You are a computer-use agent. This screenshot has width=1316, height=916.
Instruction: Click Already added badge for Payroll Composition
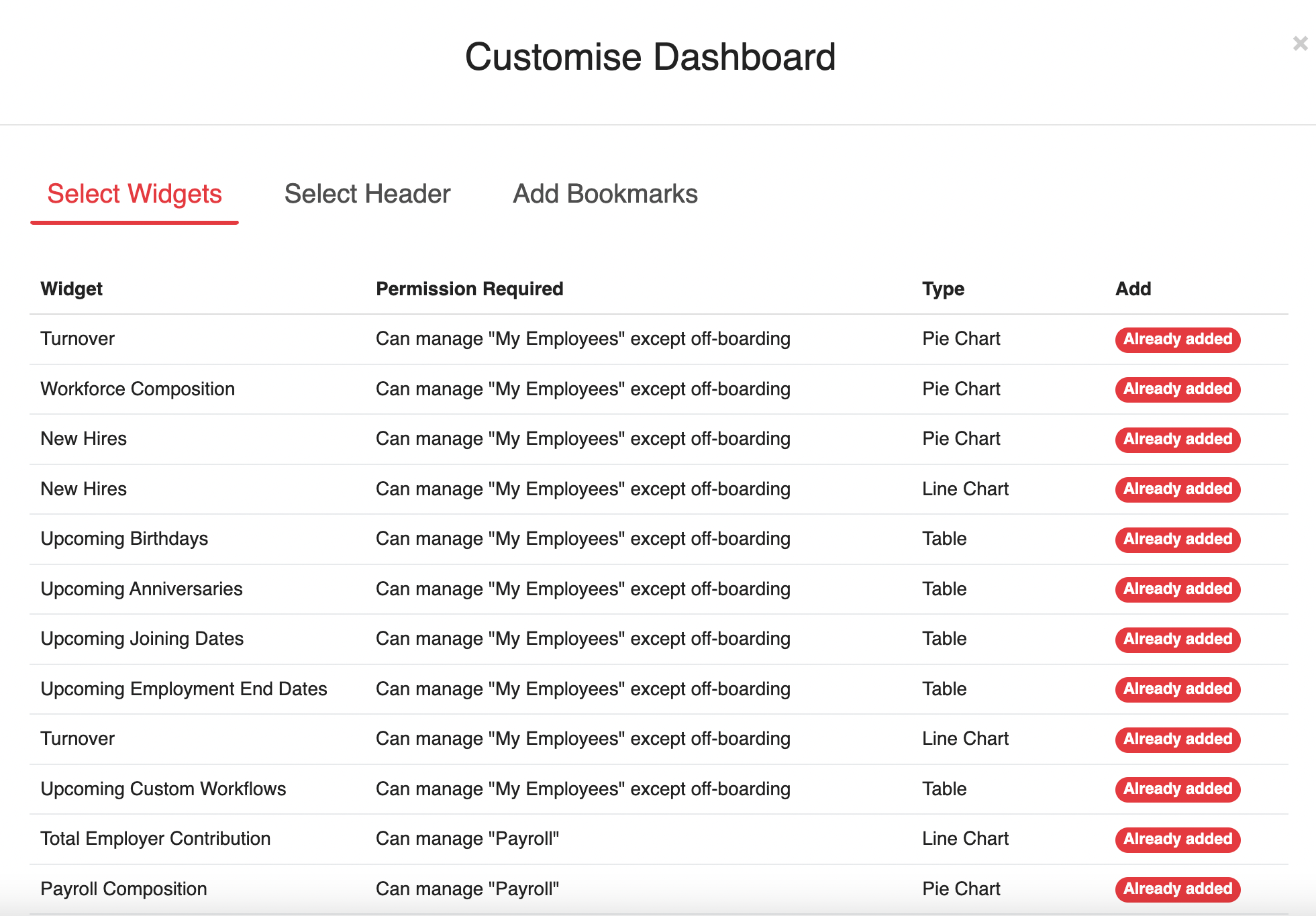tap(1177, 889)
